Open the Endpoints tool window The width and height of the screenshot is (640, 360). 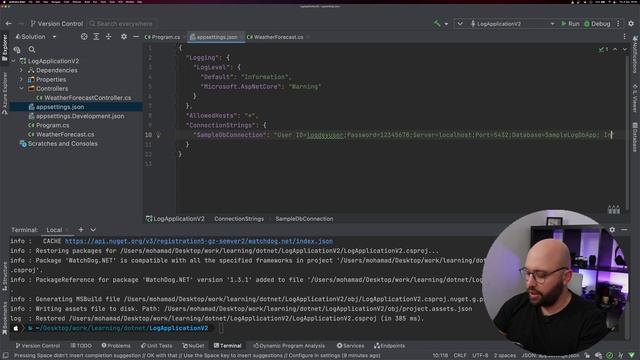tap(389, 346)
